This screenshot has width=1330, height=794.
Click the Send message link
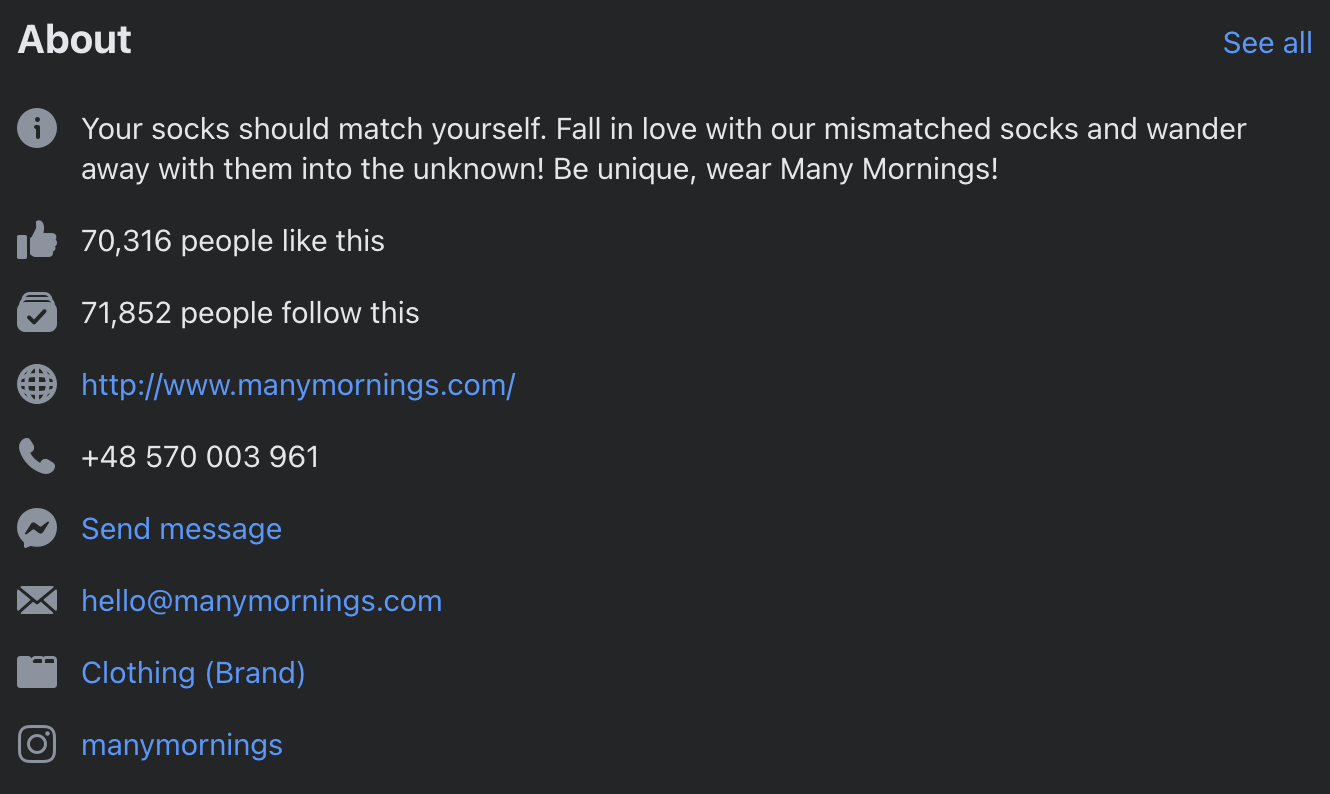181,529
